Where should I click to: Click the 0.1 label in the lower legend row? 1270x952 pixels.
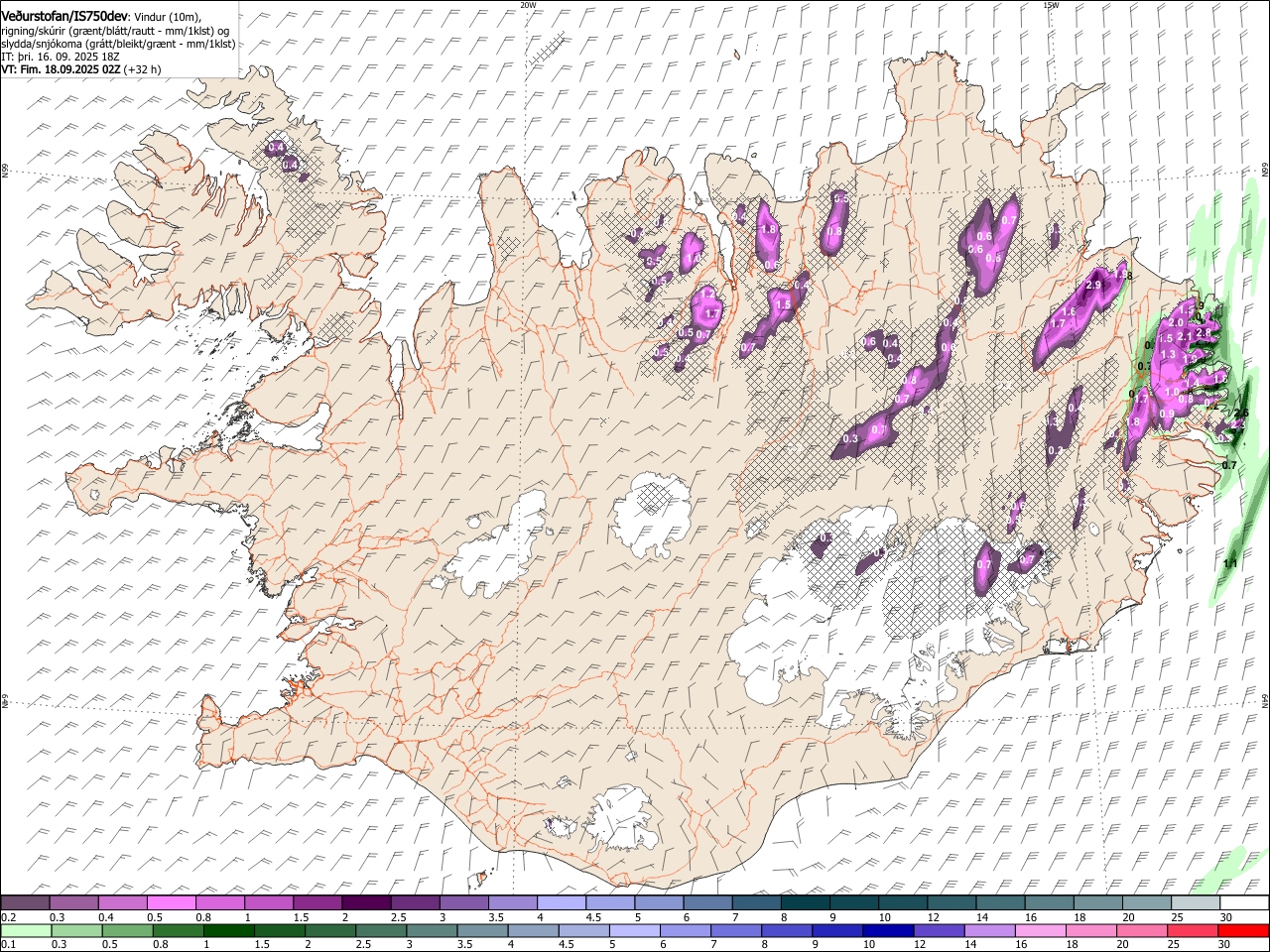(8, 944)
